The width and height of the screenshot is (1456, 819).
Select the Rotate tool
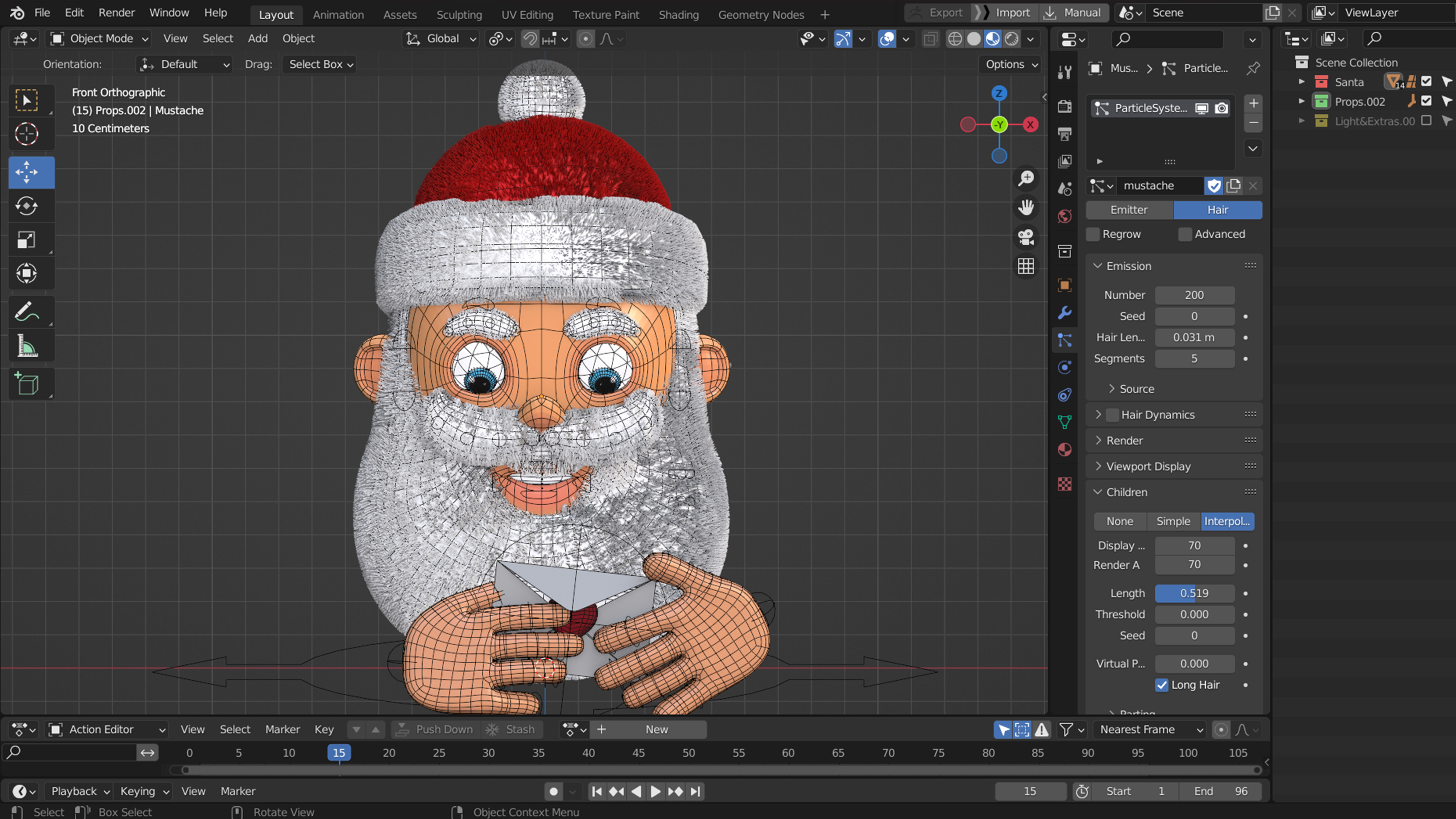click(27, 206)
